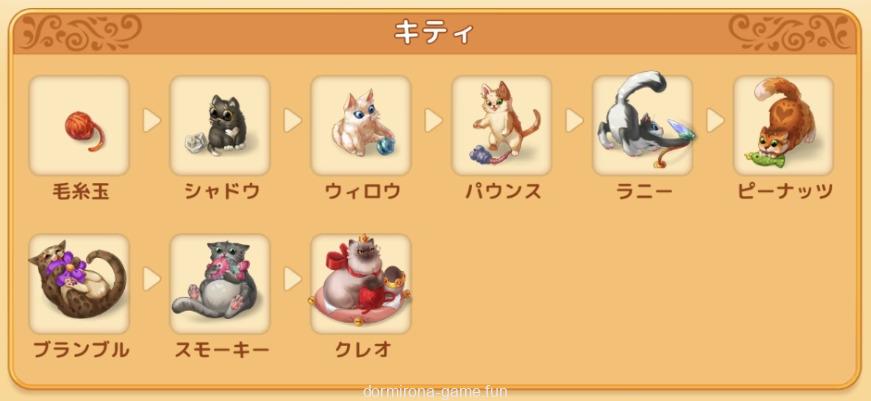Click the ピーナッツ text label
This screenshot has width=871, height=401.
[785, 192]
